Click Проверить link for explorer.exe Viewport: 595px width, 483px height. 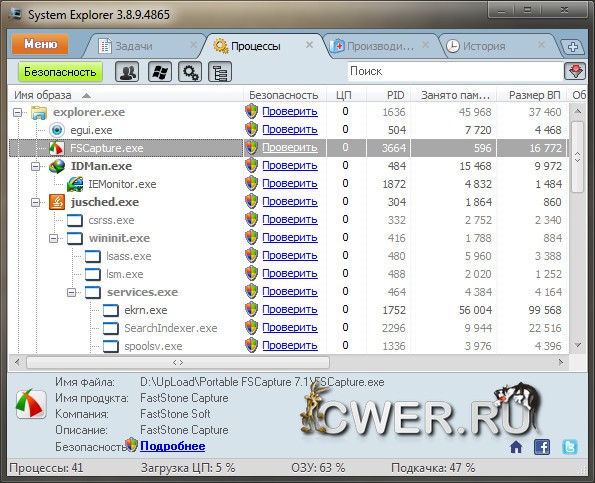(x=290, y=112)
